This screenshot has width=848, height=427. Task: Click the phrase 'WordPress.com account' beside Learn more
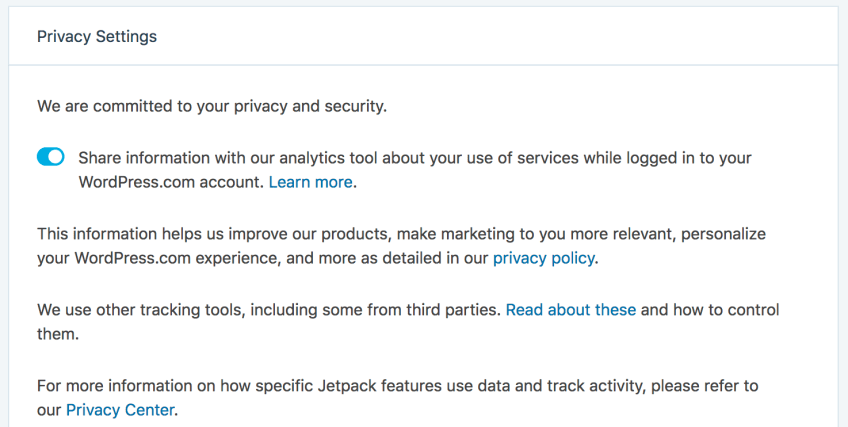point(170,182)
